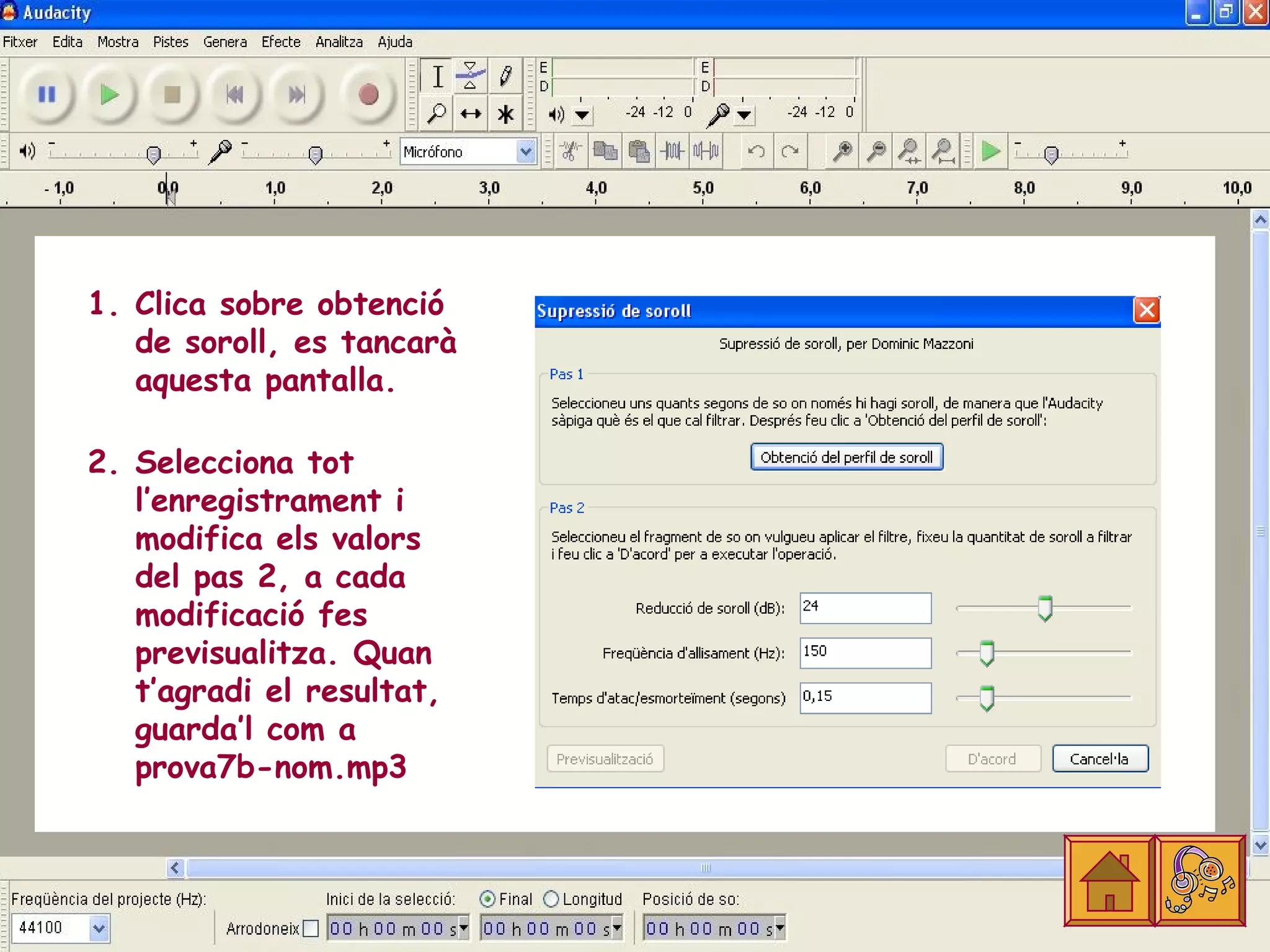Click the Copy icon in edit toolbar

[x=605, y=151]
